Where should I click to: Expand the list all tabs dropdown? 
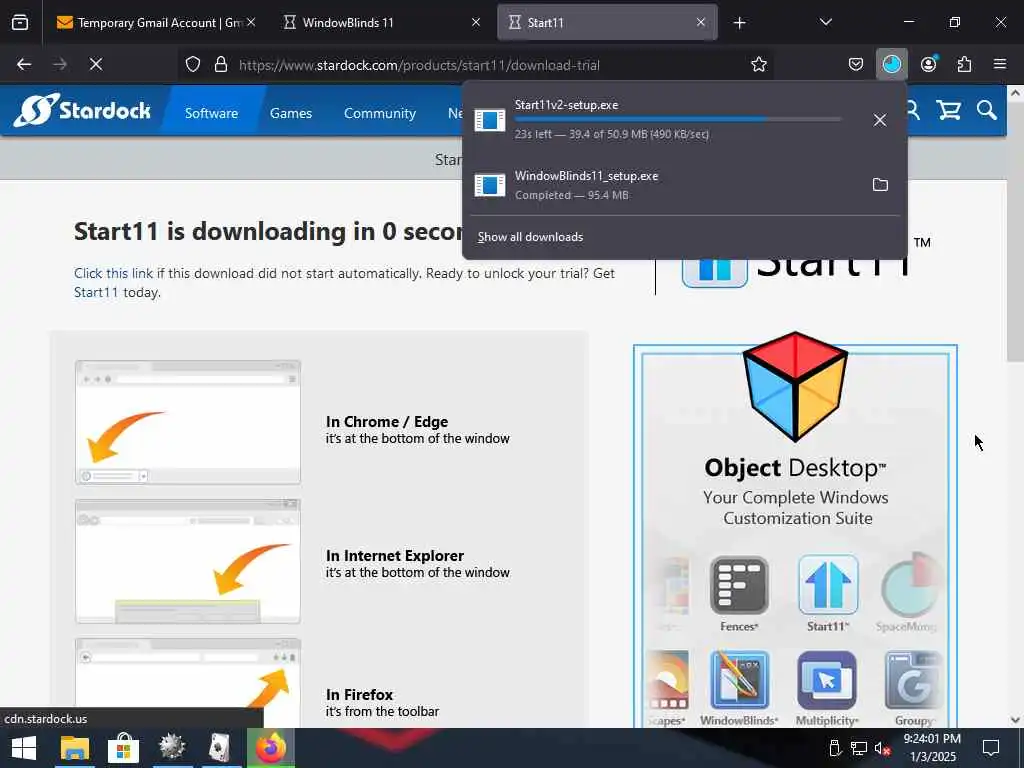point(825,22)
